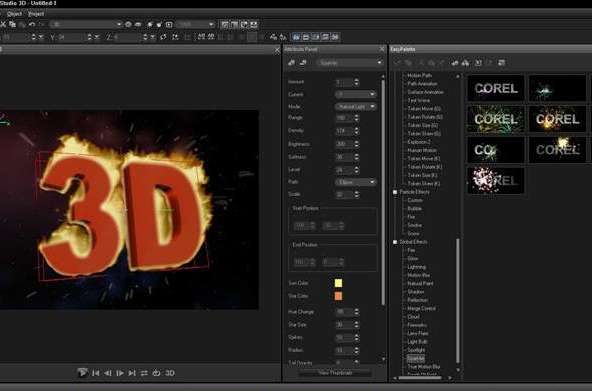The image size is (592, 391).
Task: Open the Current dropdown in attributes
Action: tap(356, 94)
